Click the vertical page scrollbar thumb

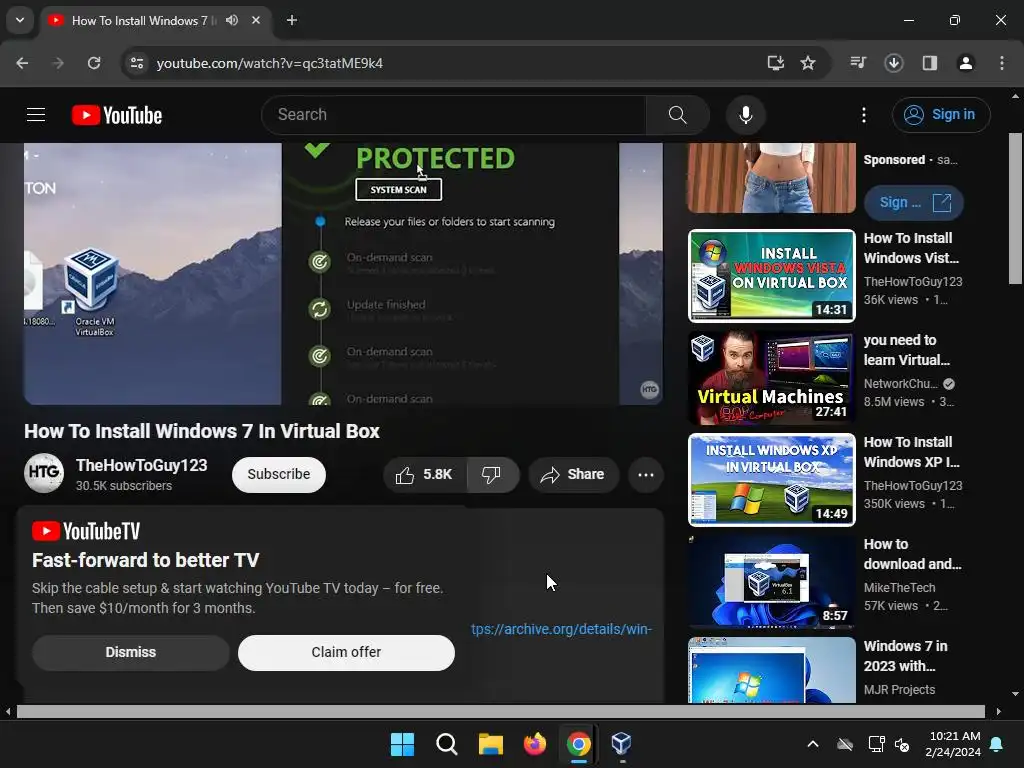(x=1016, y=208)
